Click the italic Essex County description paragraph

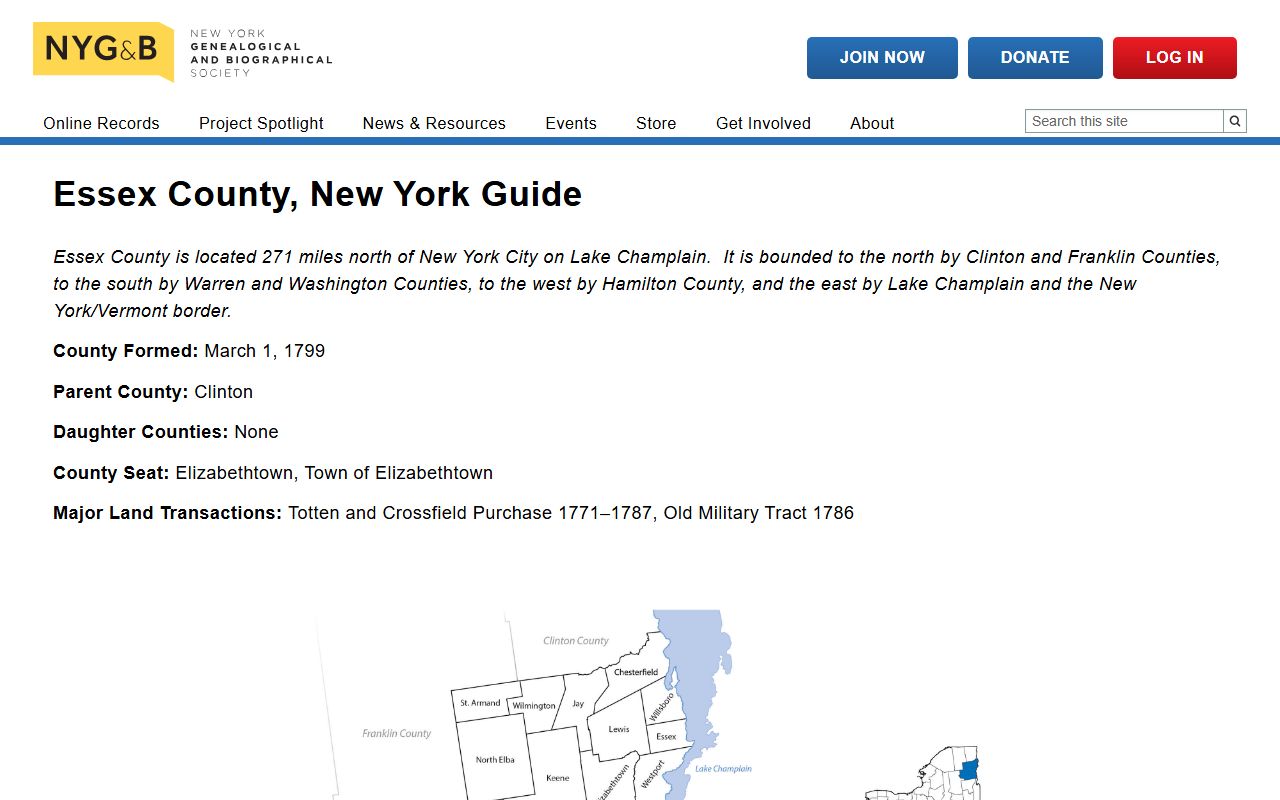[637, 284]
